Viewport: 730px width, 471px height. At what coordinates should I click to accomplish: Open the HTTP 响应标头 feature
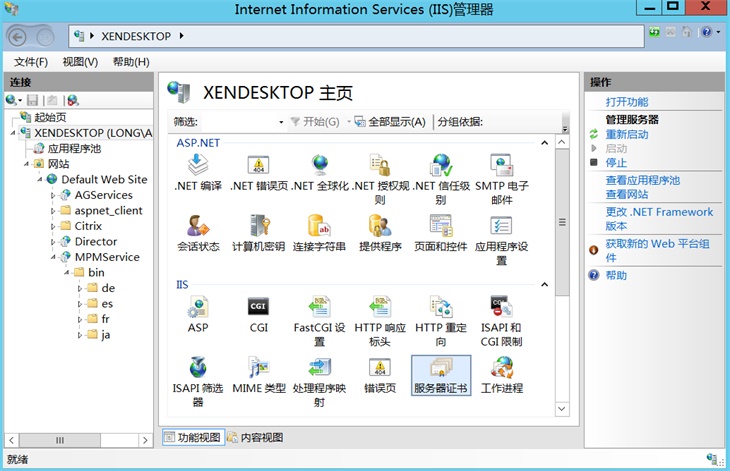pyautogui.click(x=380, y=322)
